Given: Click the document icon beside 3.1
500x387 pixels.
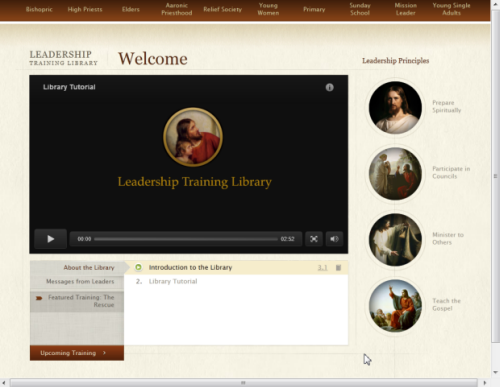Looking at the screenshot, I should click(x=338, y=268).
